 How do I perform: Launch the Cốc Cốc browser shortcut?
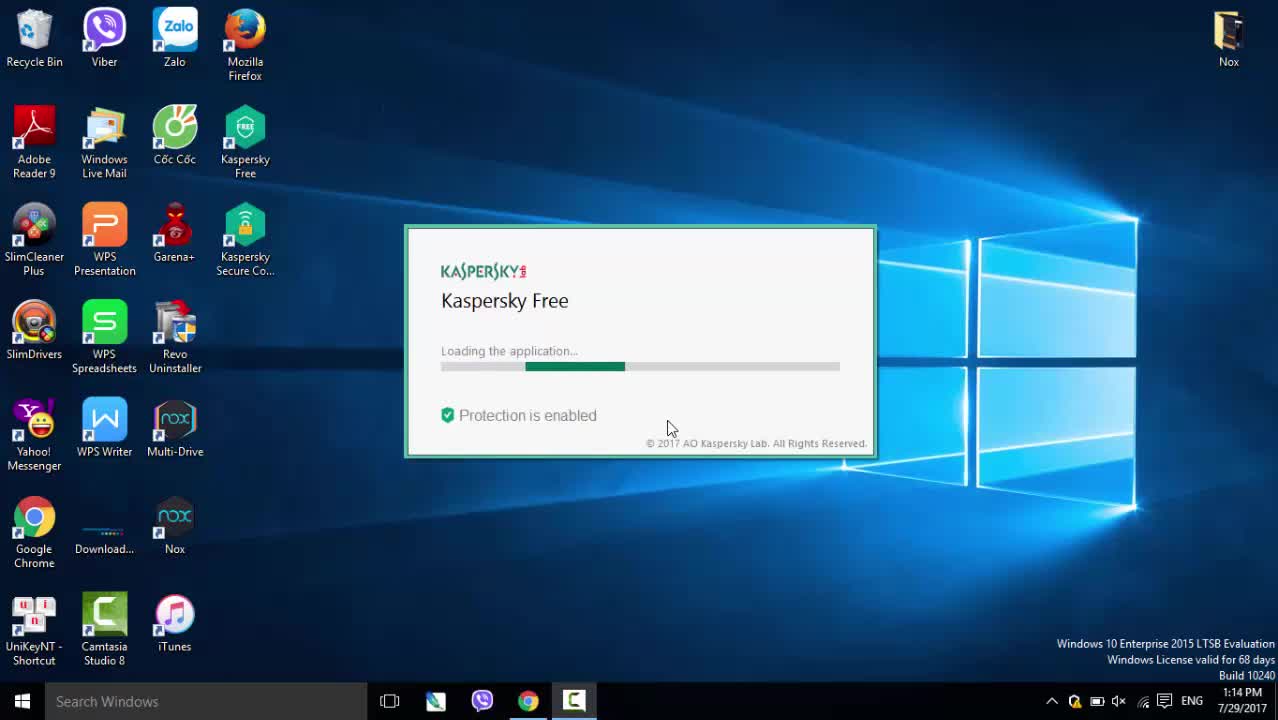(x=175, y=136)
